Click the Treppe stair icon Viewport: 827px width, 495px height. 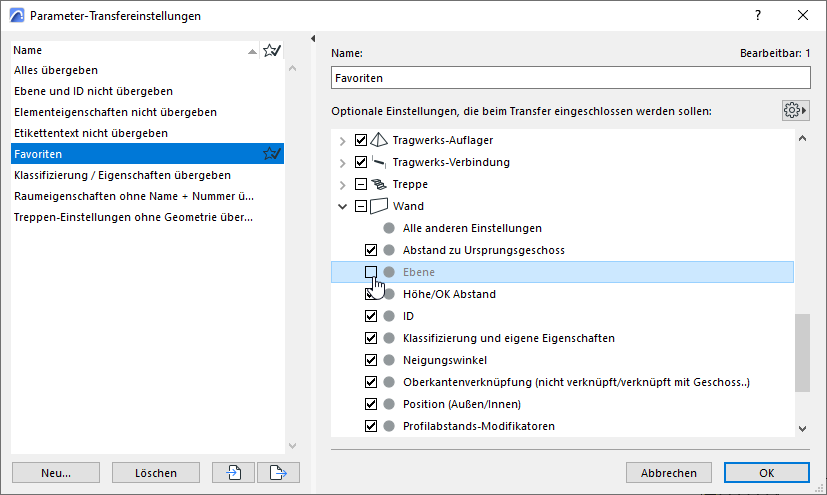click(x=379, y=184)
